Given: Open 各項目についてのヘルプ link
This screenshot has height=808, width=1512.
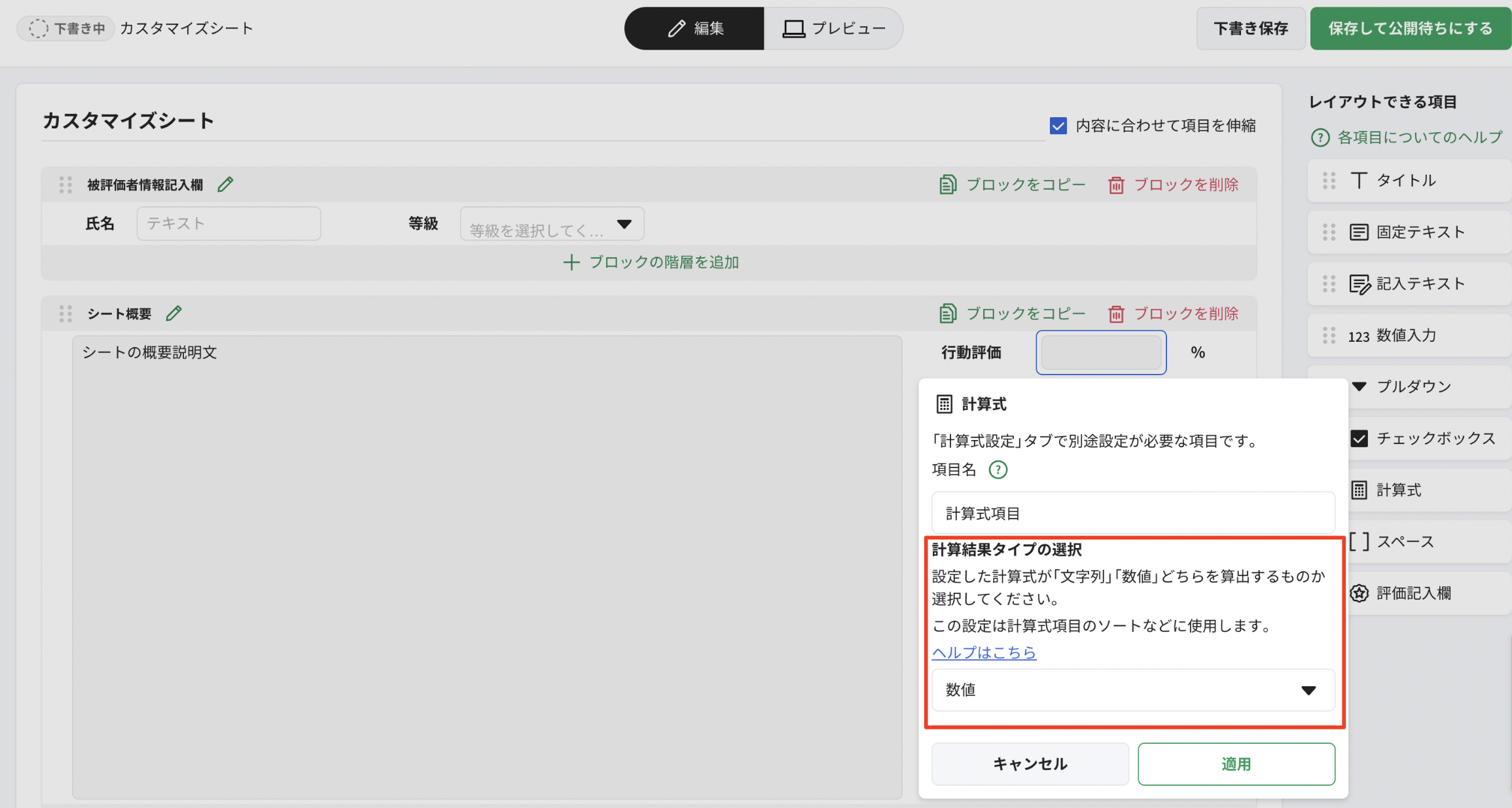Looking at the screenshot, I should [1407, 138].
